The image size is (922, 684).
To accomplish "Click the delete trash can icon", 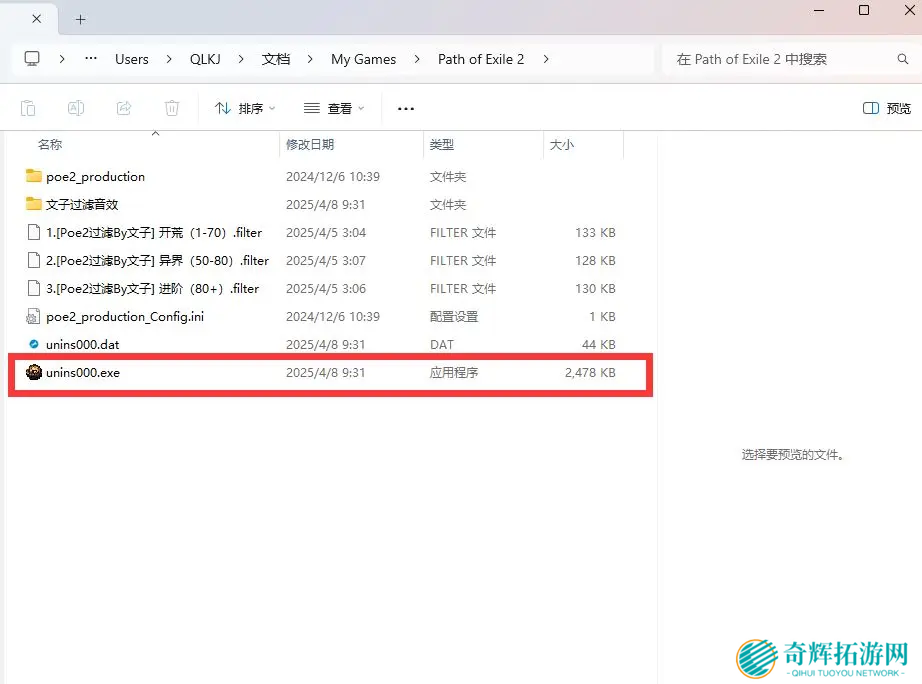I will click(x=172, y=108).
